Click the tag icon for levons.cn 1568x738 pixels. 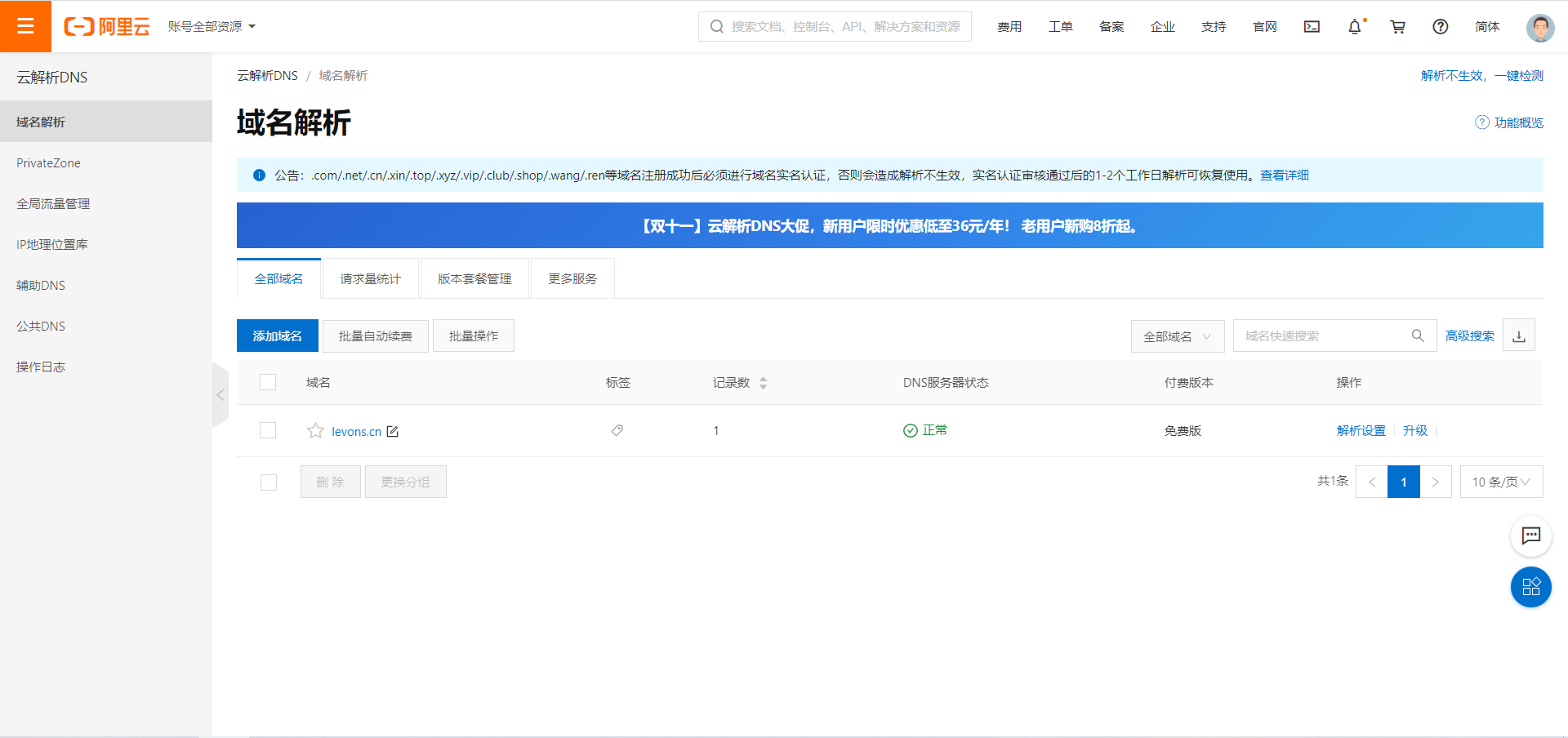coord(617,430)
